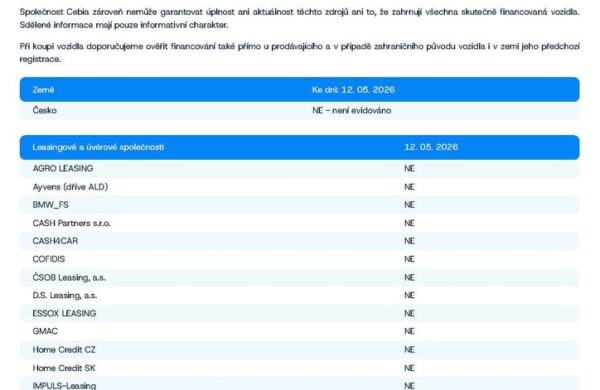Viewport: 600px width, 390px height.
Task: Select the NE value for Ayvens
Action: (x=409, y=187)
